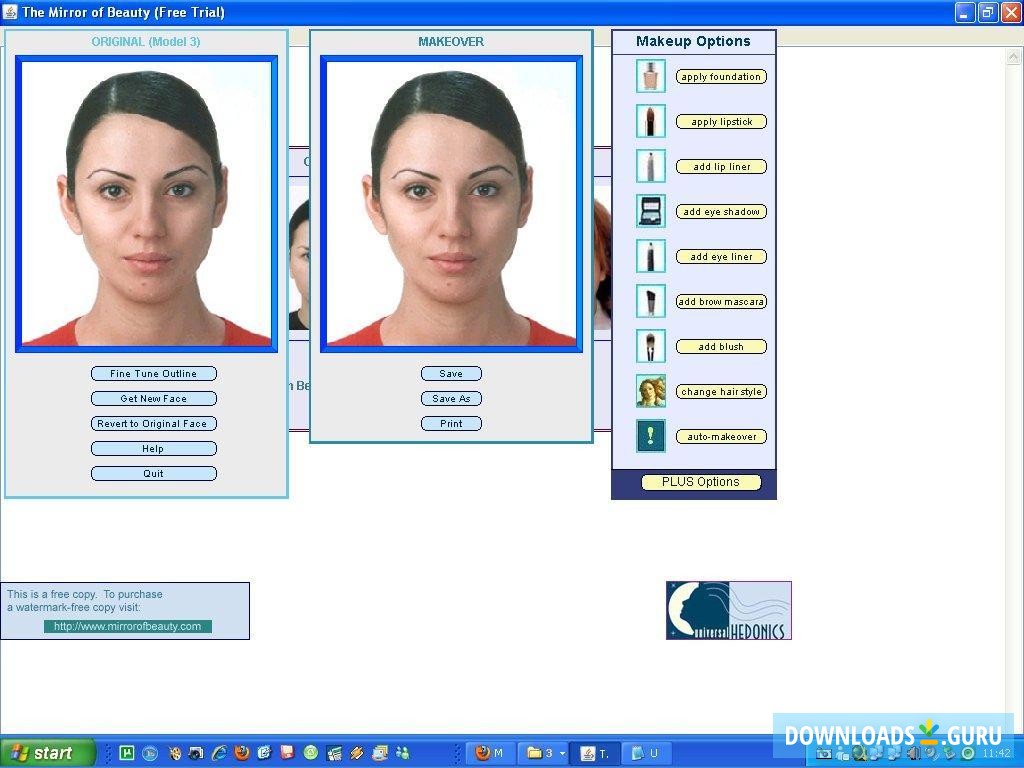
Task: Click Get New Face
Action: (153, 398)
